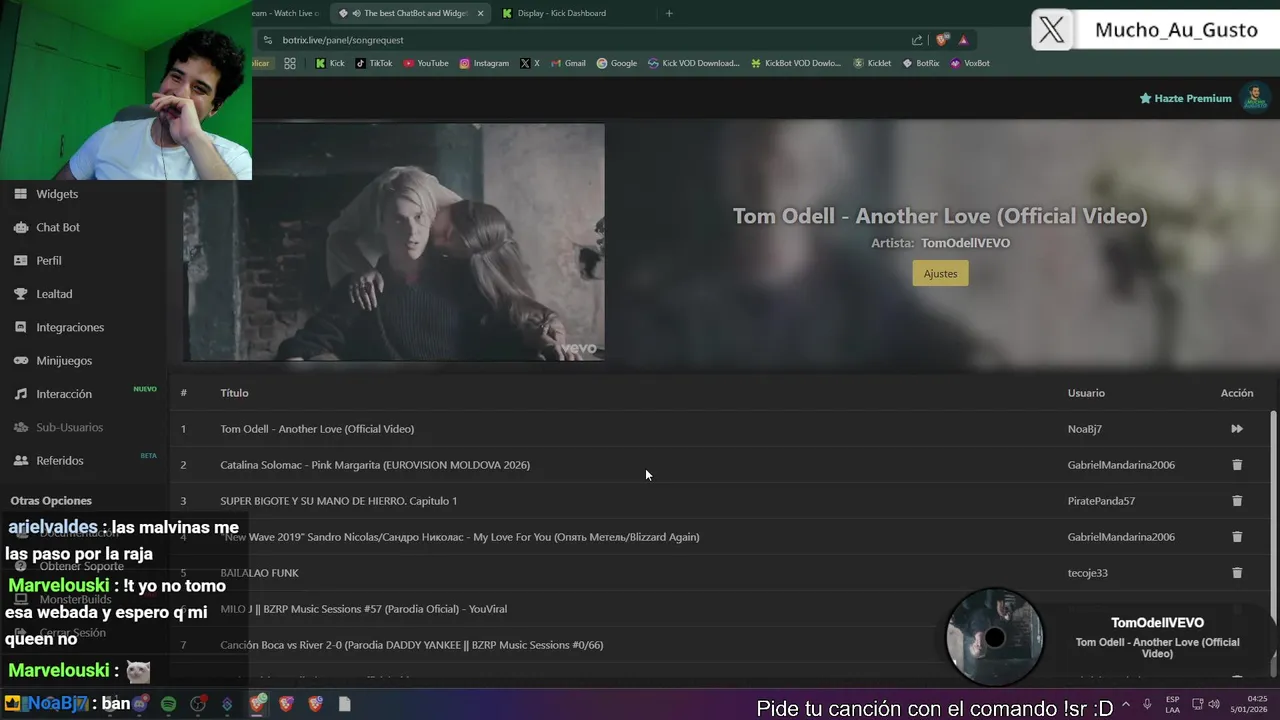Open the Kick VOD Downloader bookmark
Image resolution: width=1280 pixels, height=720 pixels.
pyautogui.click(x=694, y=63)
